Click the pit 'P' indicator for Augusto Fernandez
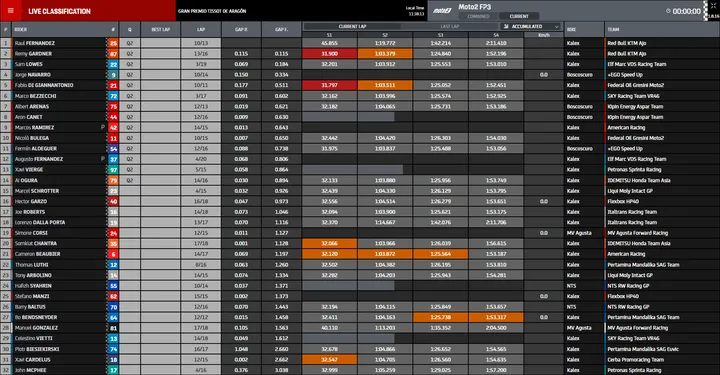 (x=103, y=159)
